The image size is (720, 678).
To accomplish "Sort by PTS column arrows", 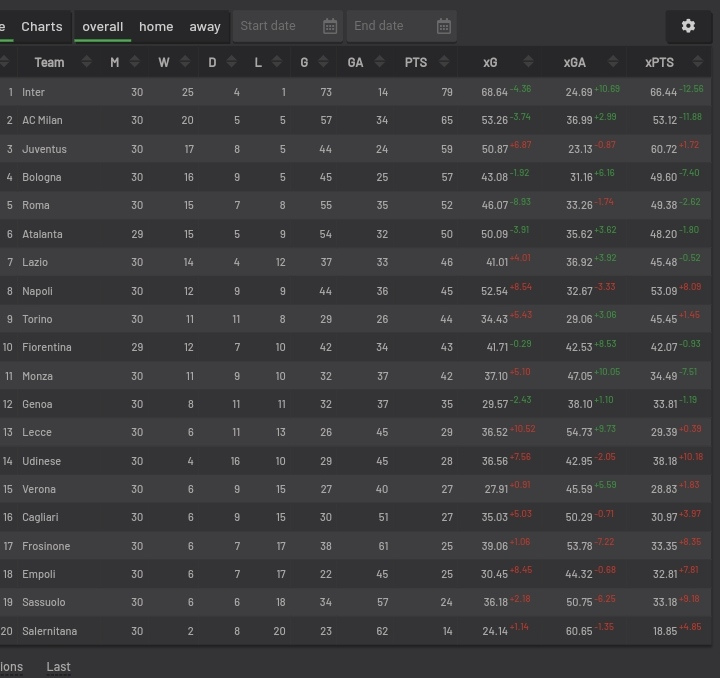I will tap(444, 62).
